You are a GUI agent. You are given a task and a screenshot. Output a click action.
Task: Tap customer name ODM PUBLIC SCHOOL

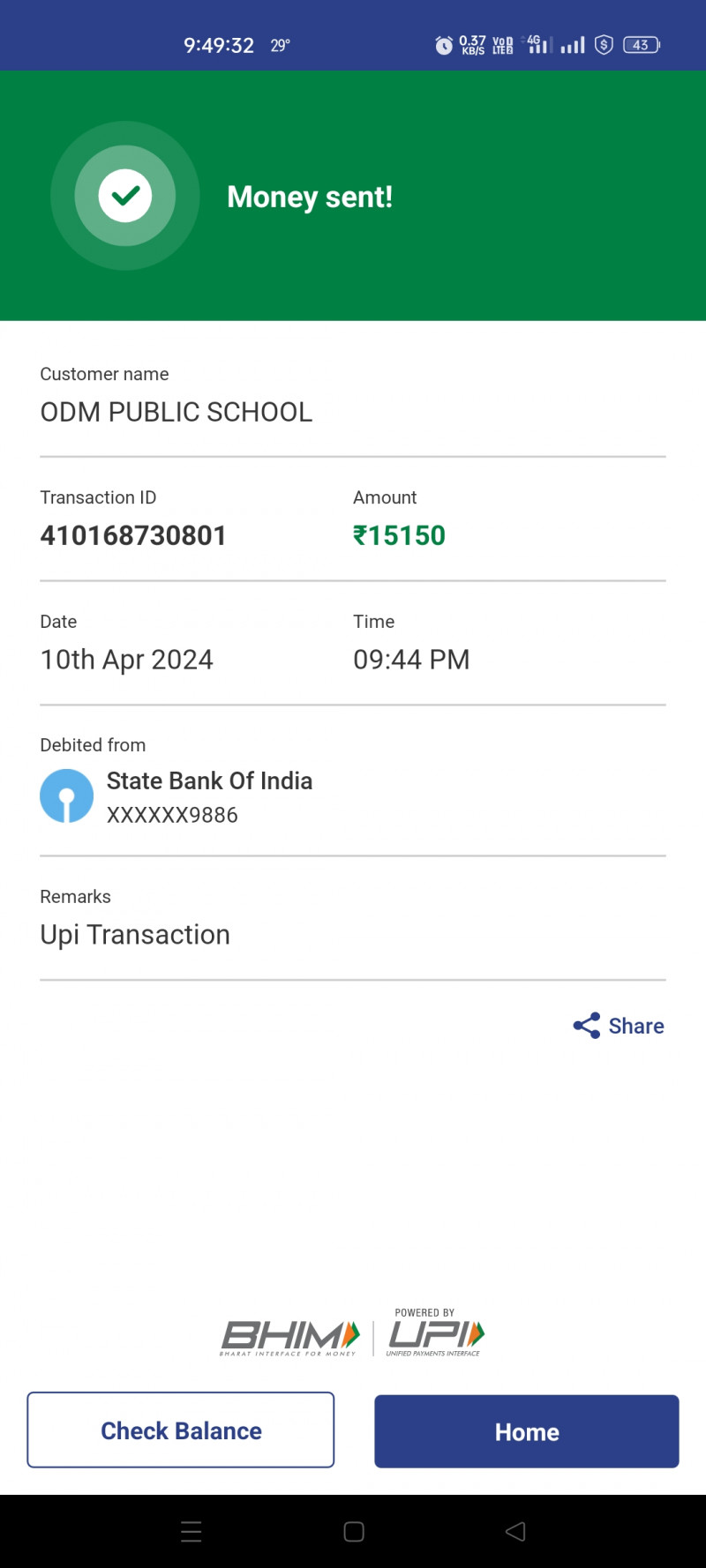[x=176, y=412]
